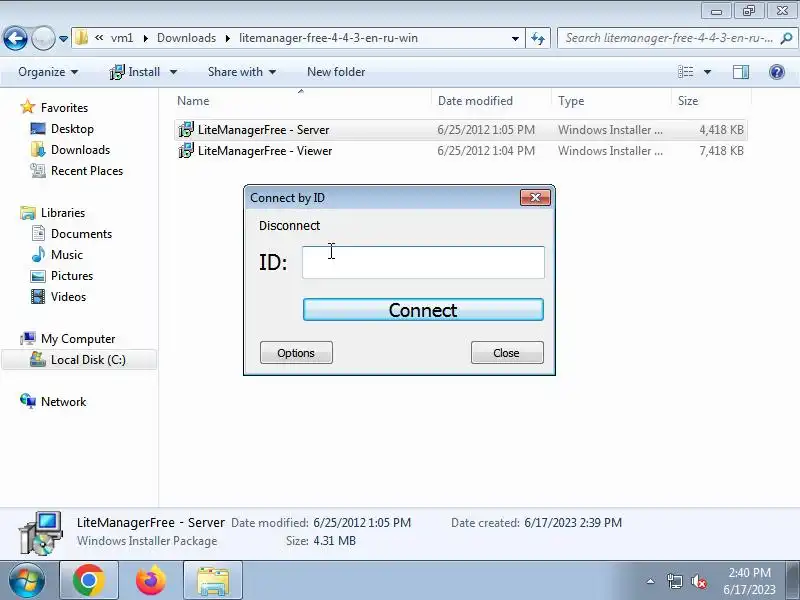Select Local Disk (C:)
800x600 pixels.
click(88, 359)
